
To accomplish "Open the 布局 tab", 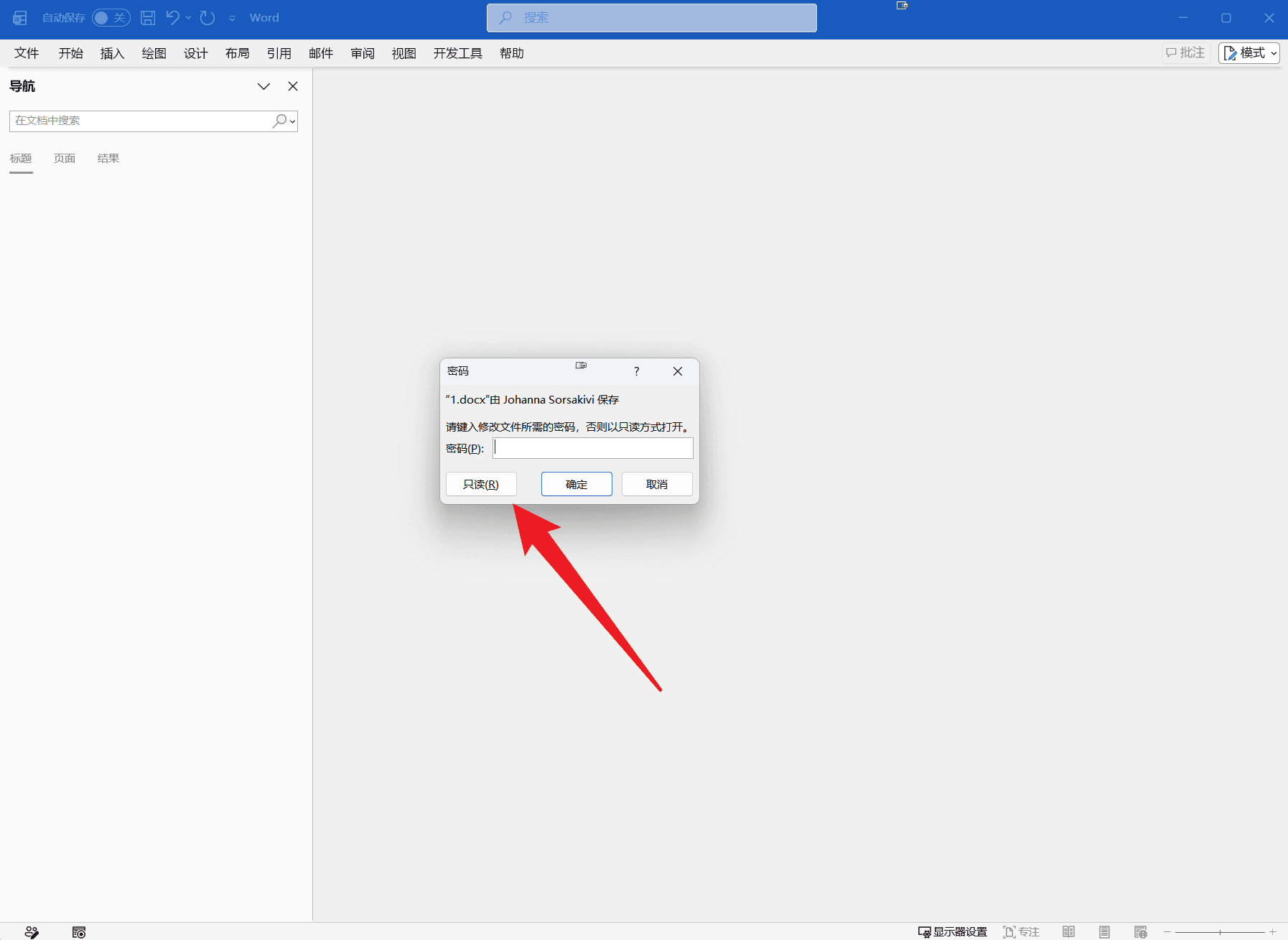I will [x=237, y=53].
